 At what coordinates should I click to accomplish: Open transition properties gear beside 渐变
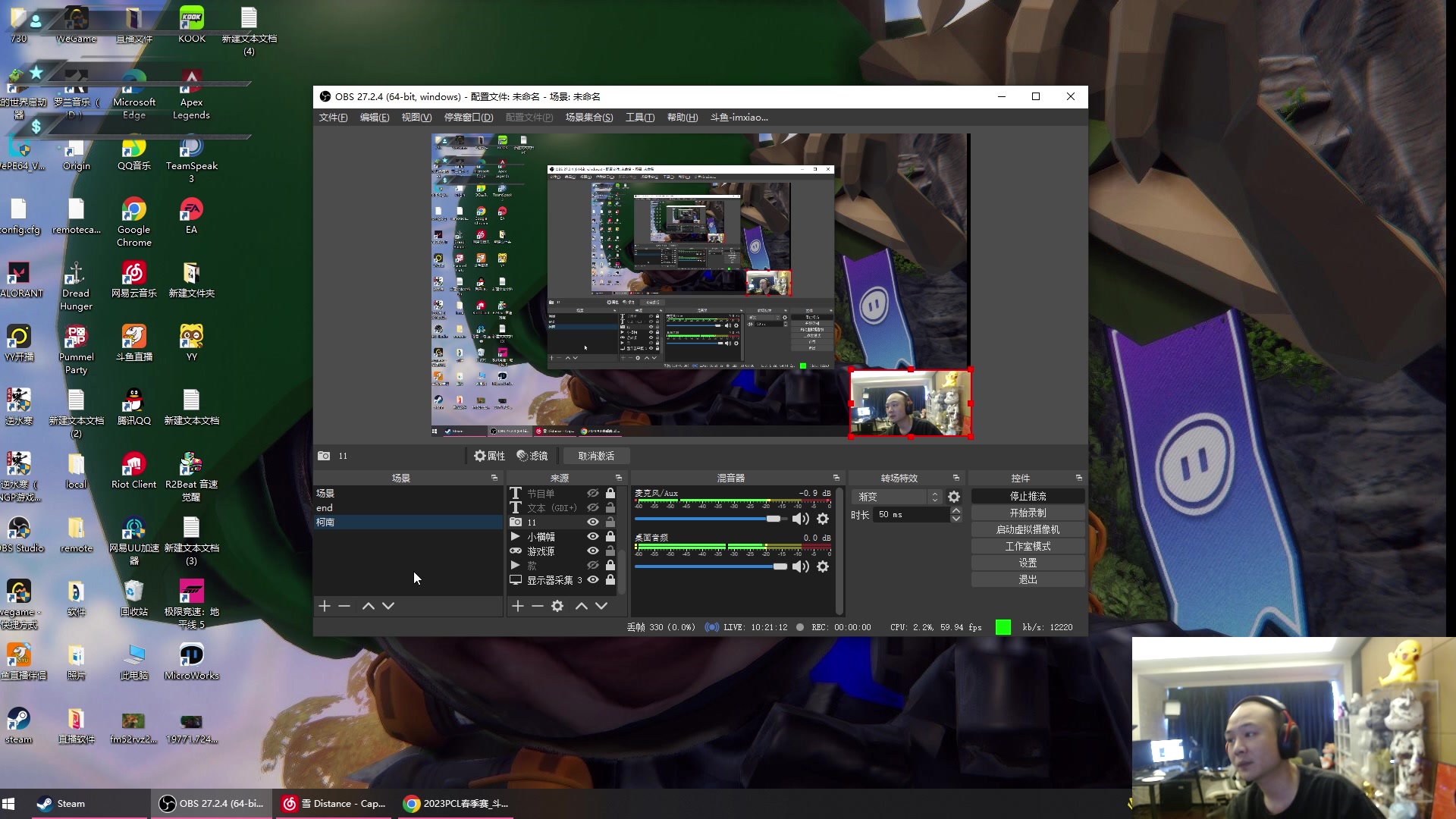click(954, 497)
